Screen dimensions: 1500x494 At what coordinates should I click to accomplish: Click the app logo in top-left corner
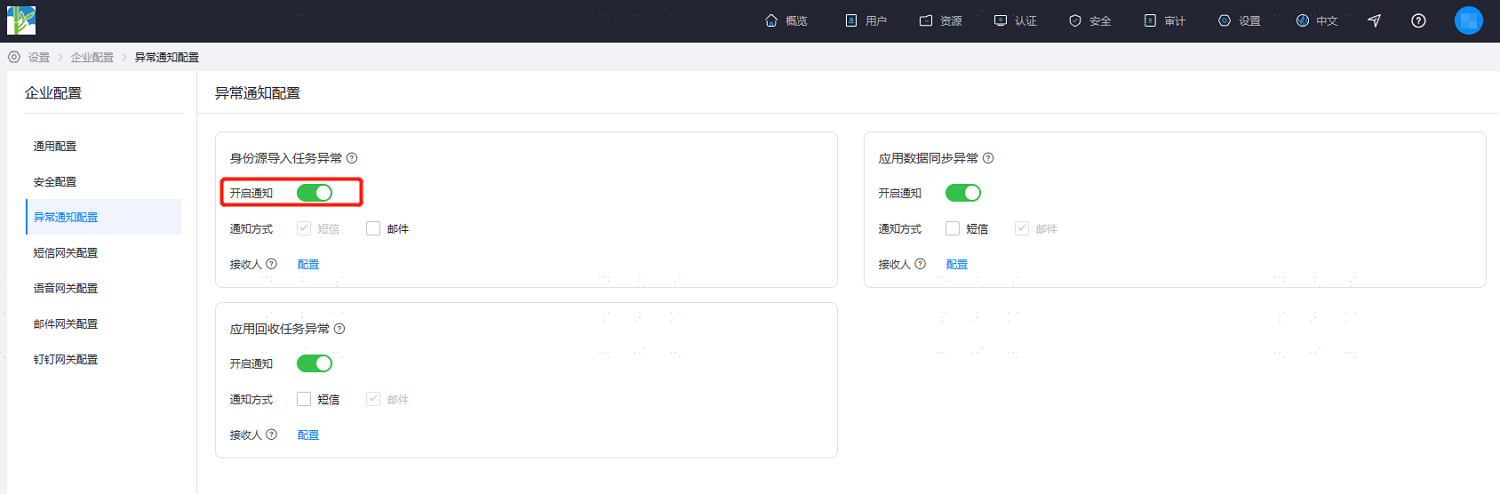coord(21,20)
